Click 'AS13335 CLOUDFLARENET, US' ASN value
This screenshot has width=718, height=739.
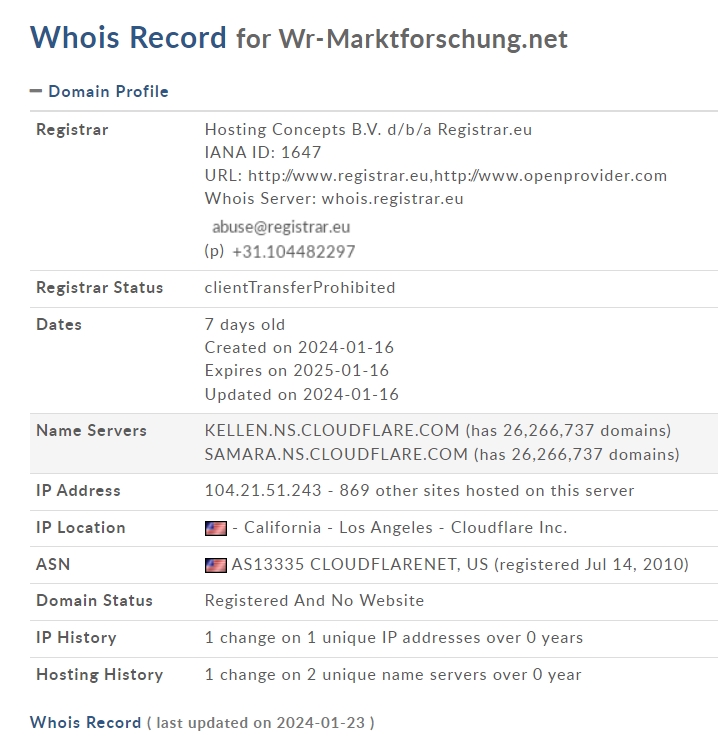pos(360,564)
